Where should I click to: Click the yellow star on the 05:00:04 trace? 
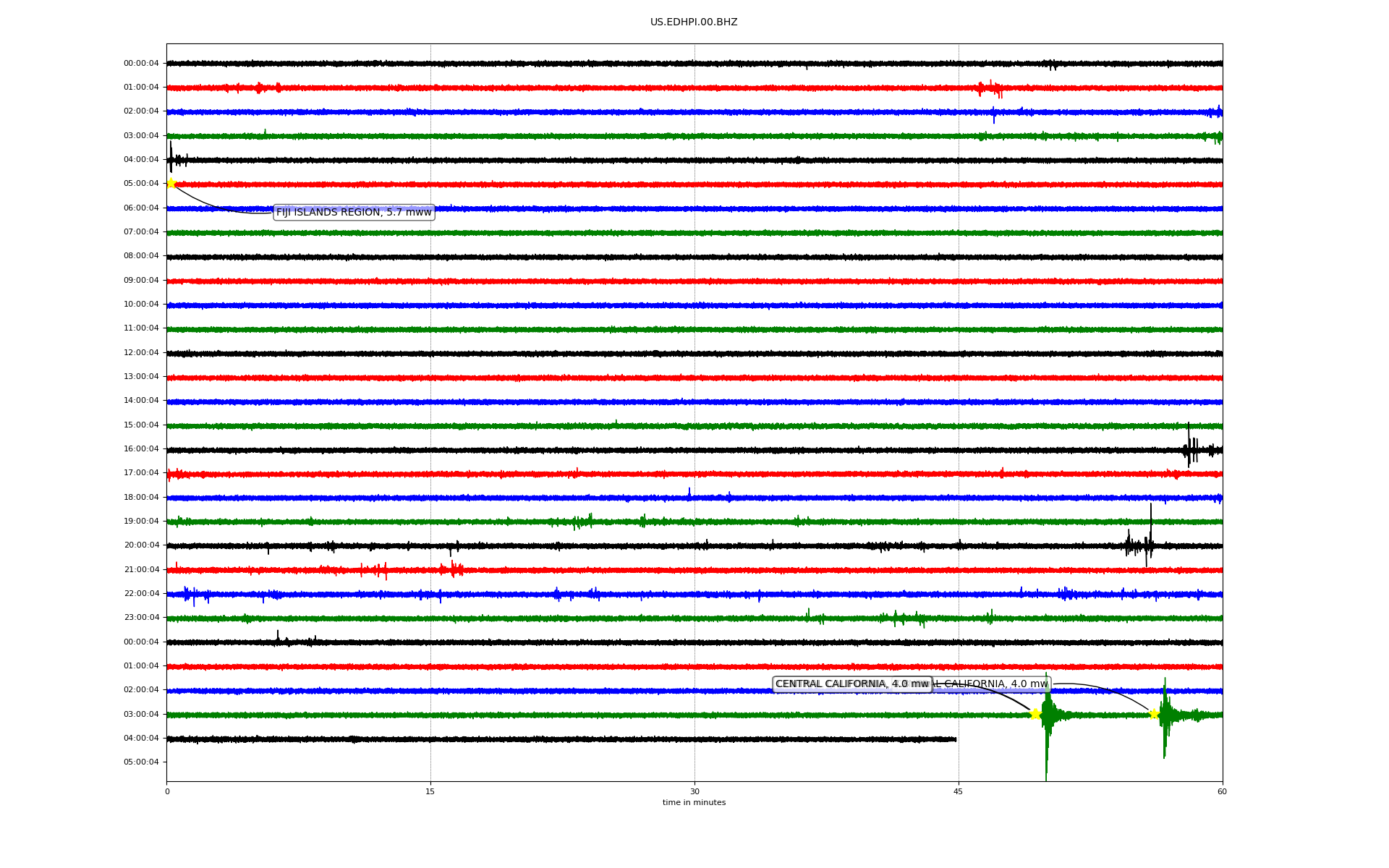(171, 183)
